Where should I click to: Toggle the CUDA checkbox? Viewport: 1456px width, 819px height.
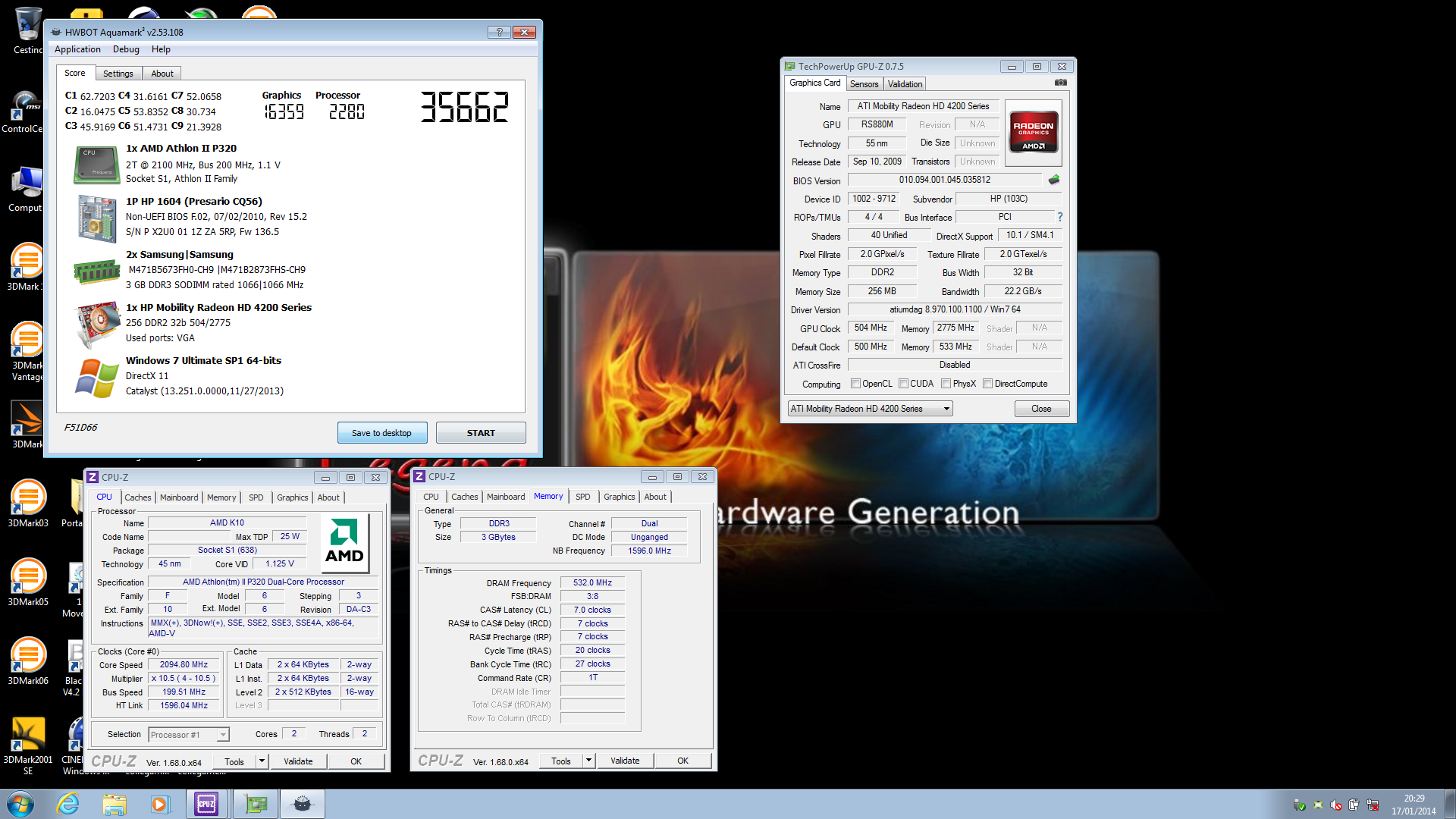click(x=903, y=384)
